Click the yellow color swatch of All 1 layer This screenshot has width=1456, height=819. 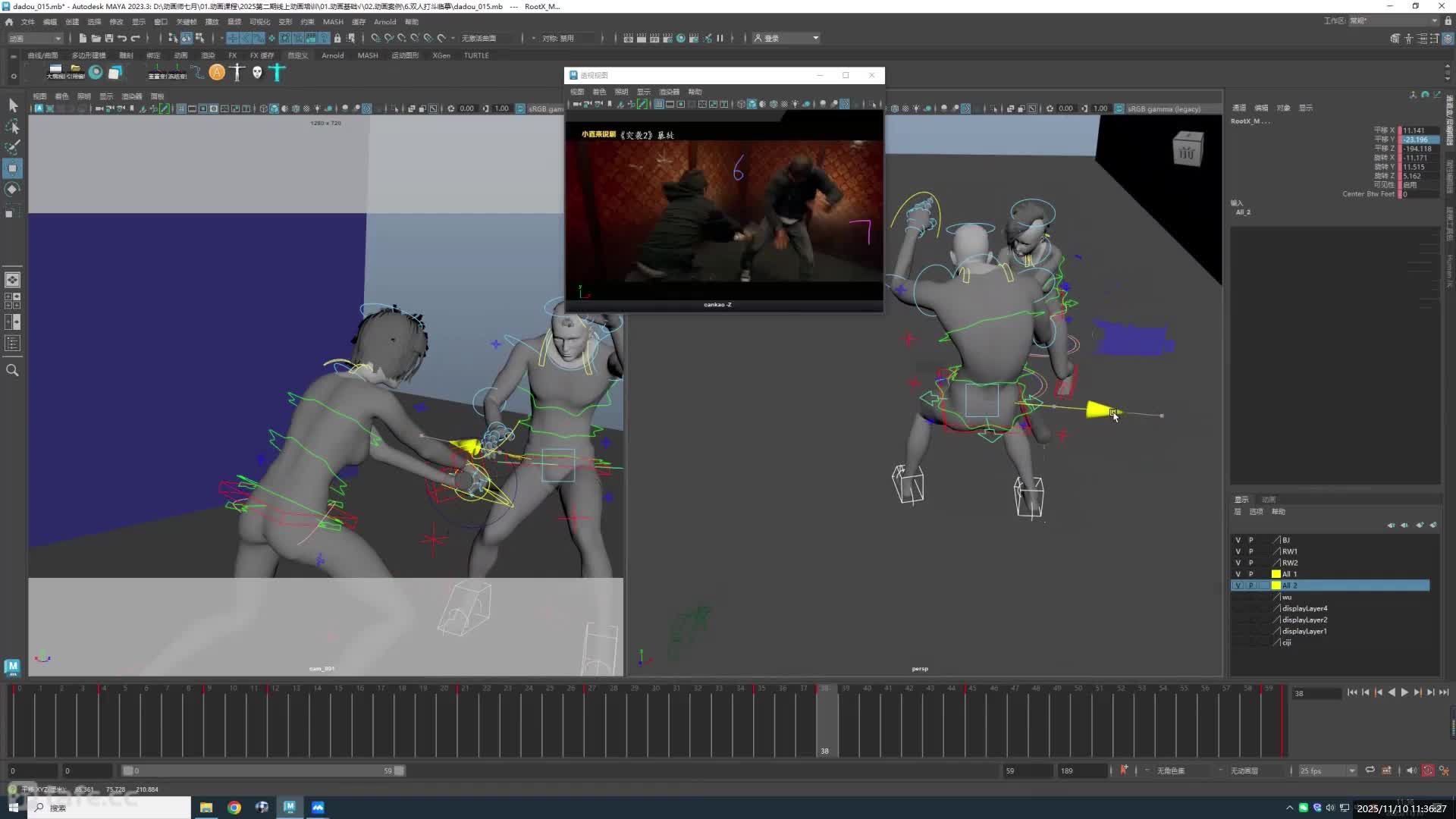pos(1276,574)
